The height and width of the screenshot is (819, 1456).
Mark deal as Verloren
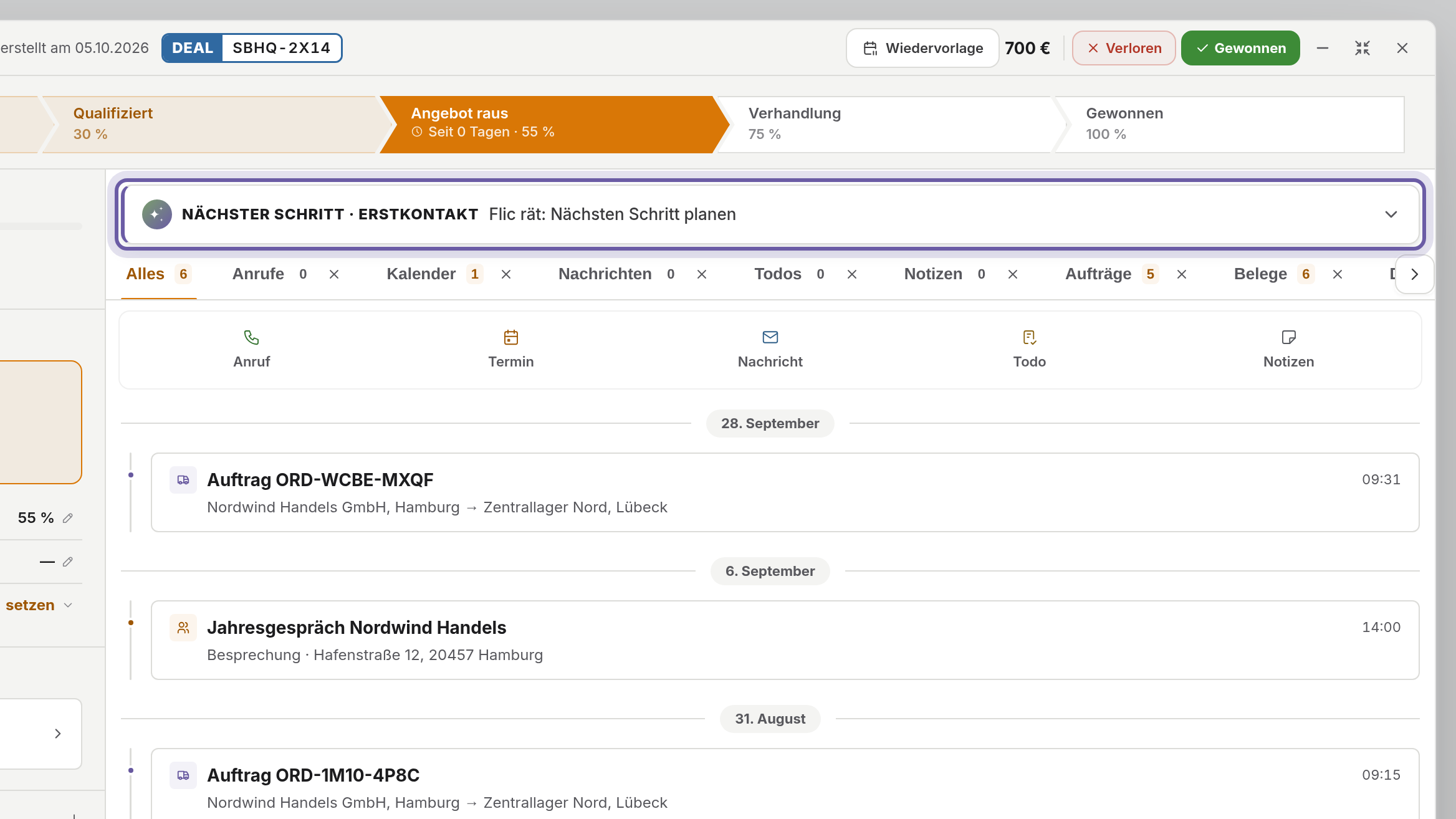point(1124,48)
